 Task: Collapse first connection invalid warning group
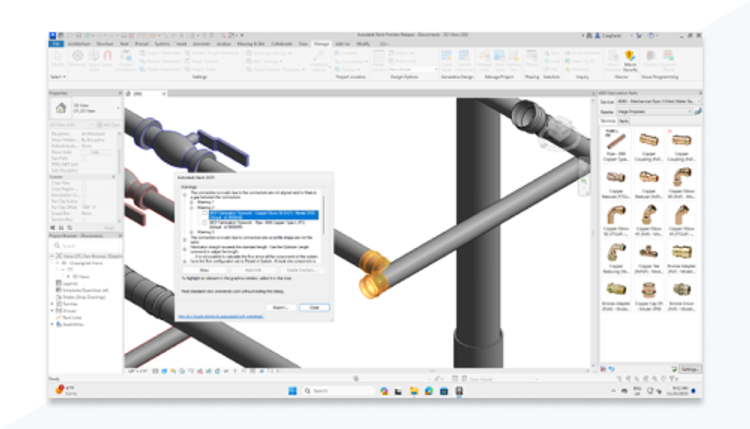point(185,194)
